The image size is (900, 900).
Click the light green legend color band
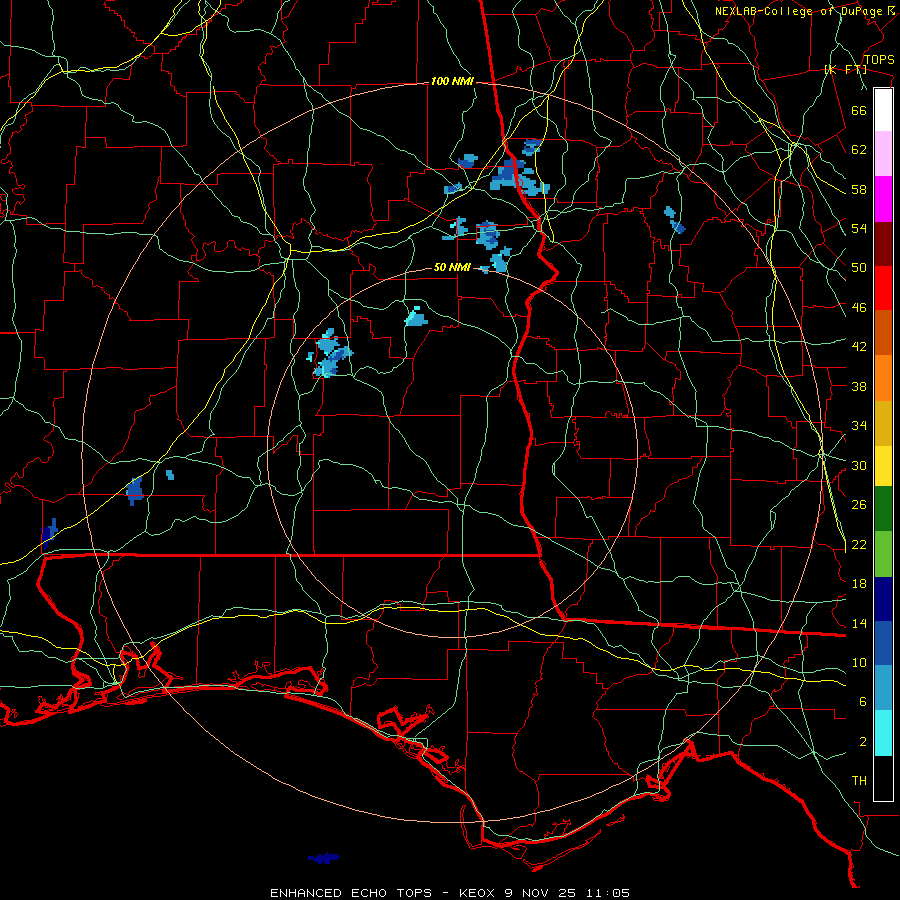tap(883, 554)
